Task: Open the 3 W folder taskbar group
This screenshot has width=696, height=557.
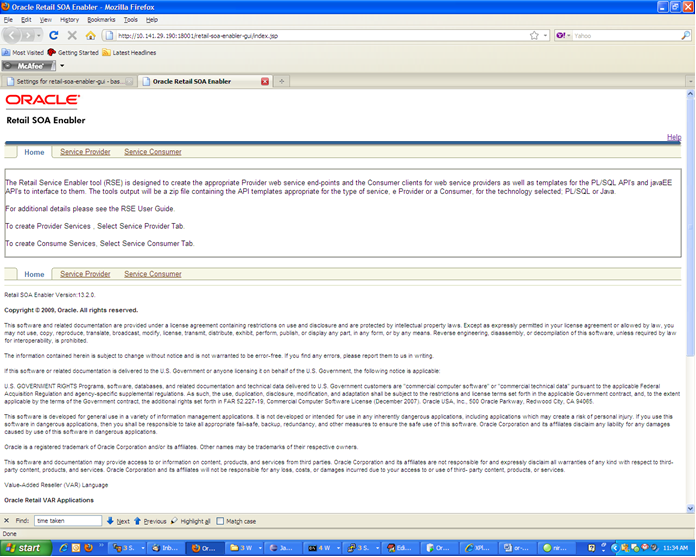Action: tap(245, 548)
